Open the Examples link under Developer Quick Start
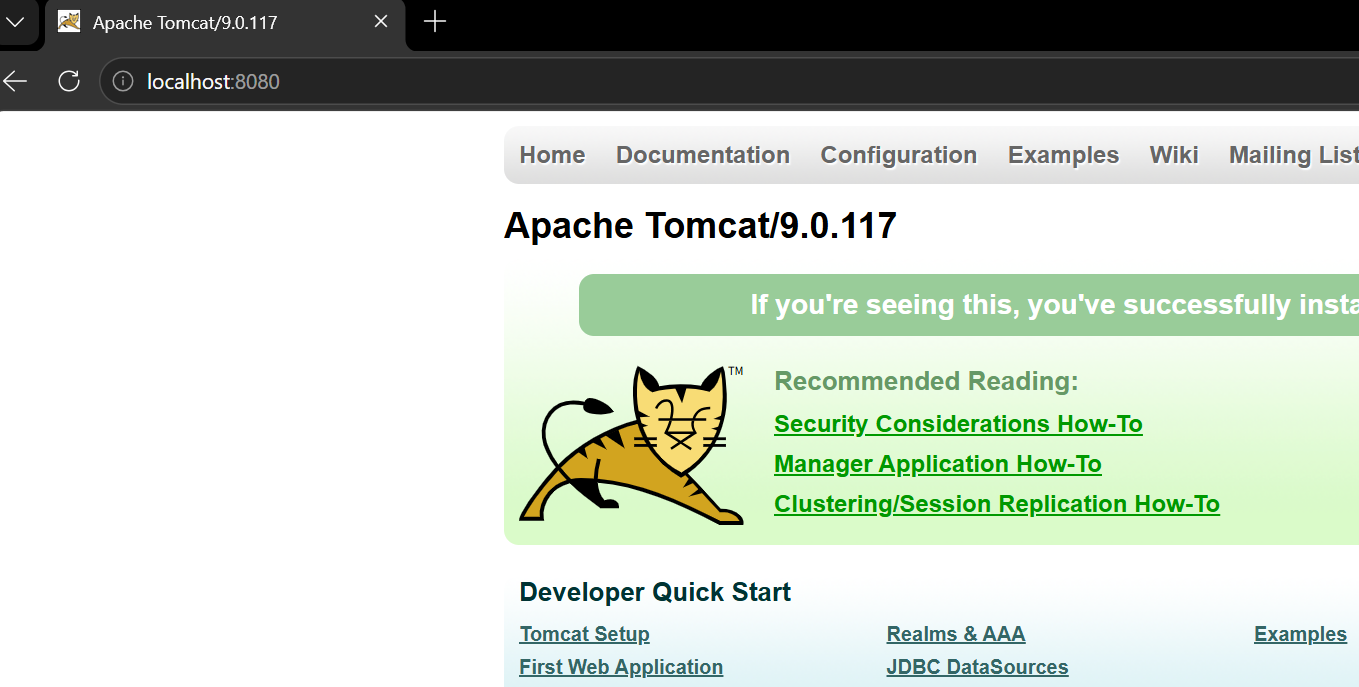Image resolution: width=1359 pixels, height=687 pixels. 1300,634
